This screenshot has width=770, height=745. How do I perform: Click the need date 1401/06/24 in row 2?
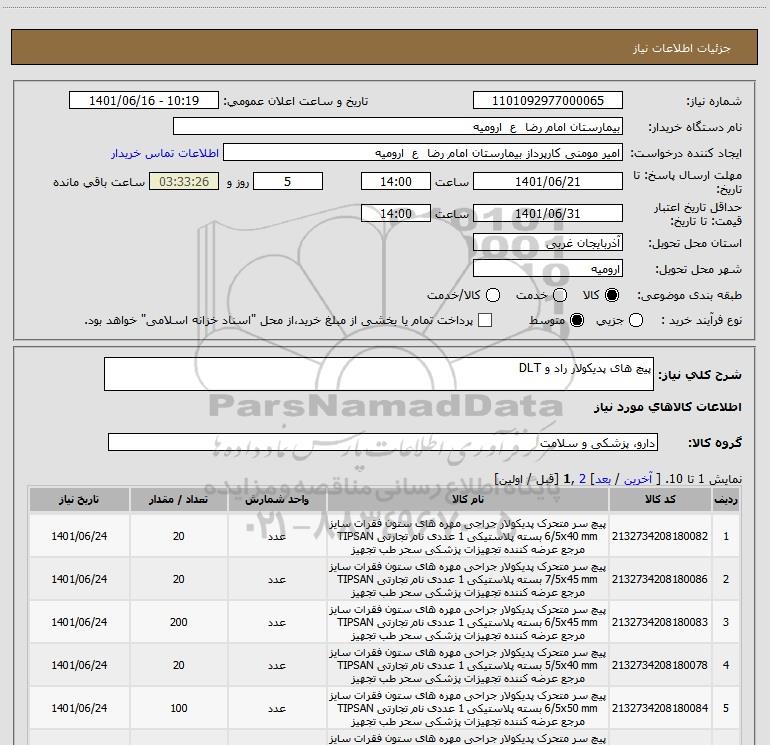79,579
